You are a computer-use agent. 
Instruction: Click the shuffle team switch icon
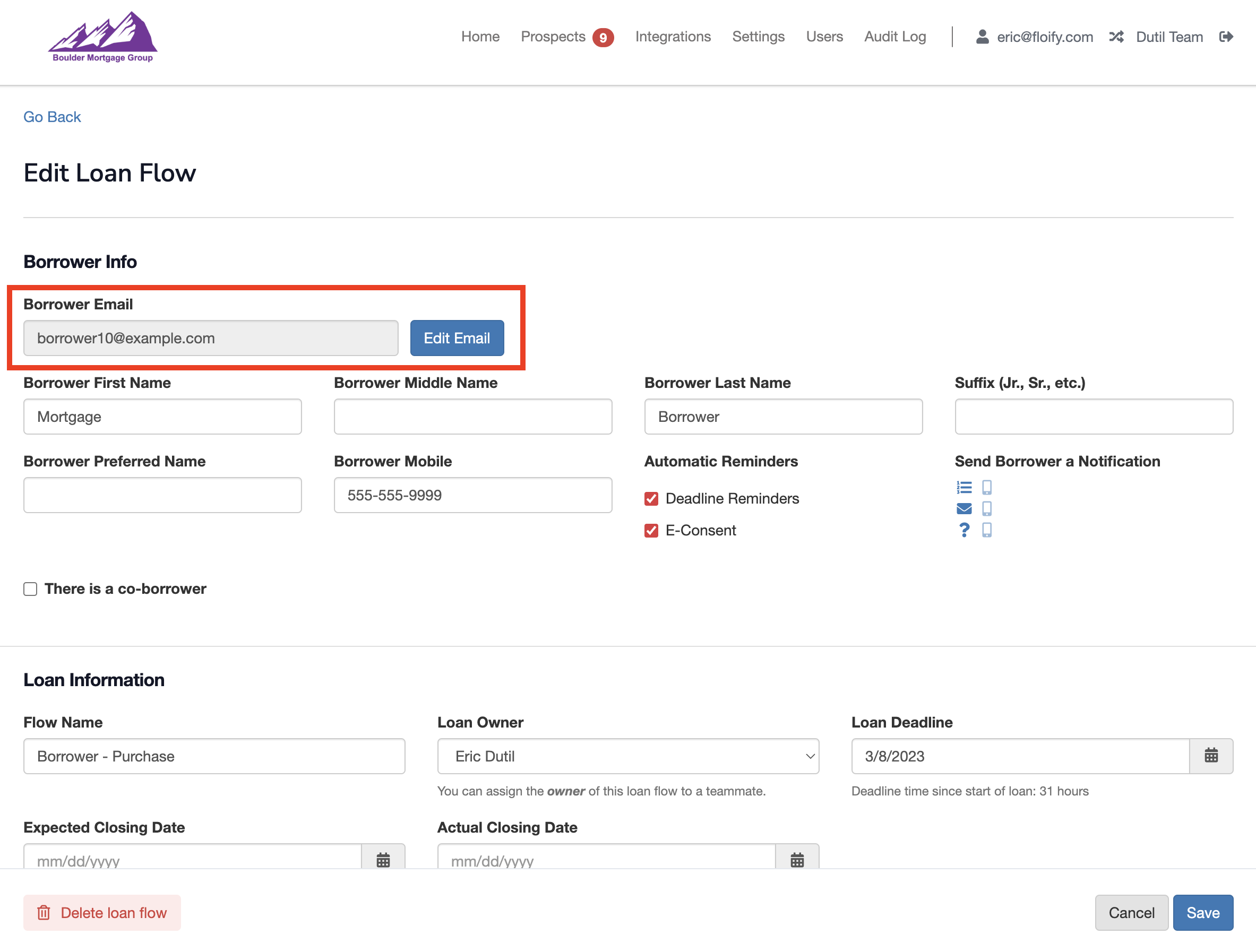(1116, 37)
